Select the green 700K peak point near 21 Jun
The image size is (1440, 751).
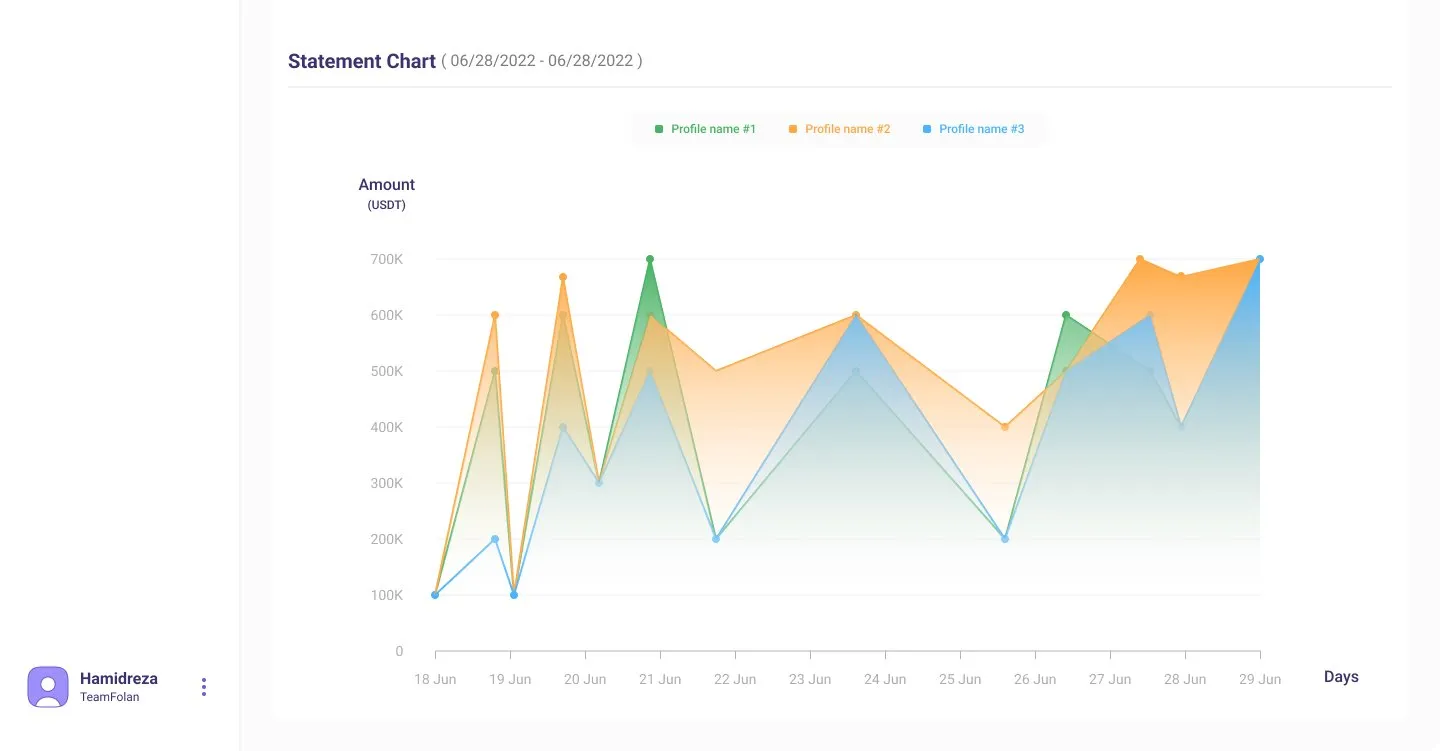pos(650,259)
